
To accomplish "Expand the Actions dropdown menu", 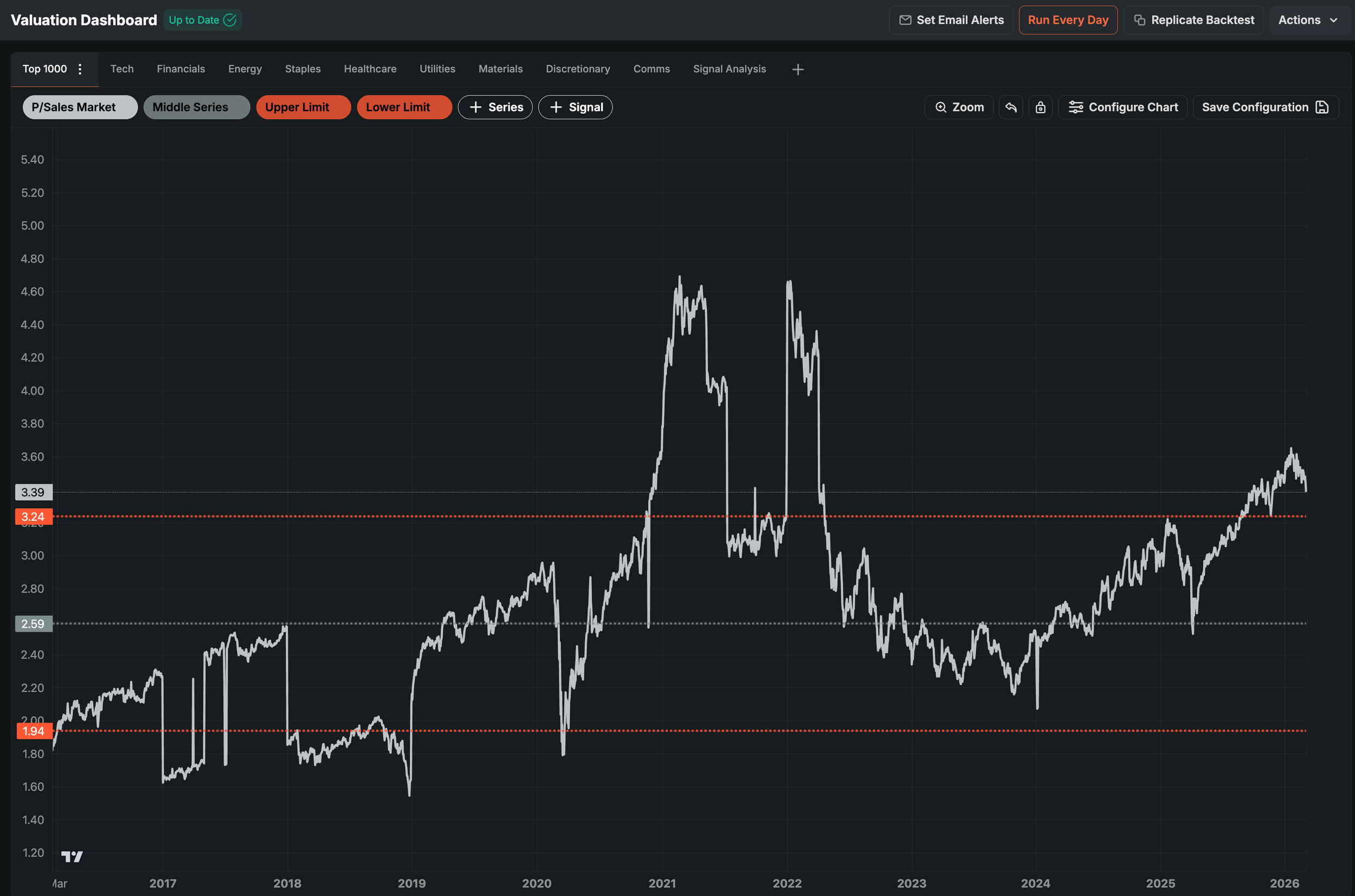I will pyautogui.click(x=1308, y=20).
